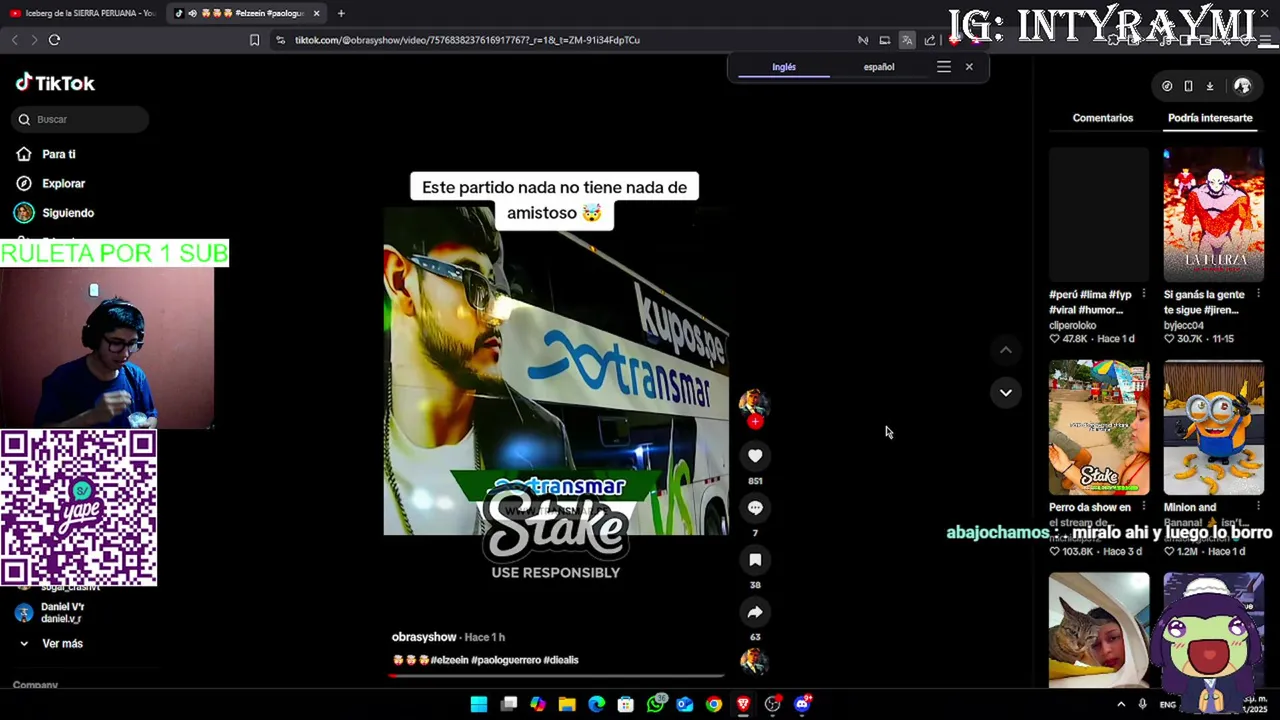Open the Minion and Banana video thumbnail
1280x720 pixels.
1213,428
